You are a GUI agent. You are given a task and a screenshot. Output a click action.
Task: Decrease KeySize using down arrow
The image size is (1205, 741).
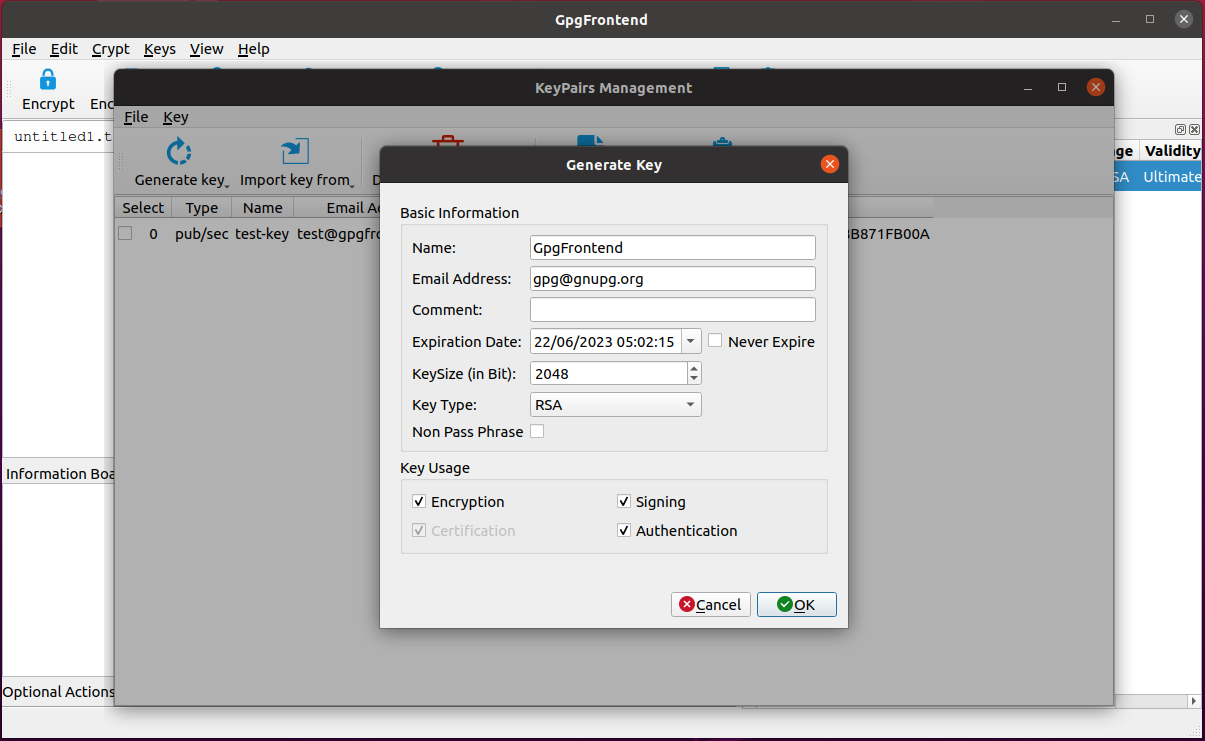694,379
